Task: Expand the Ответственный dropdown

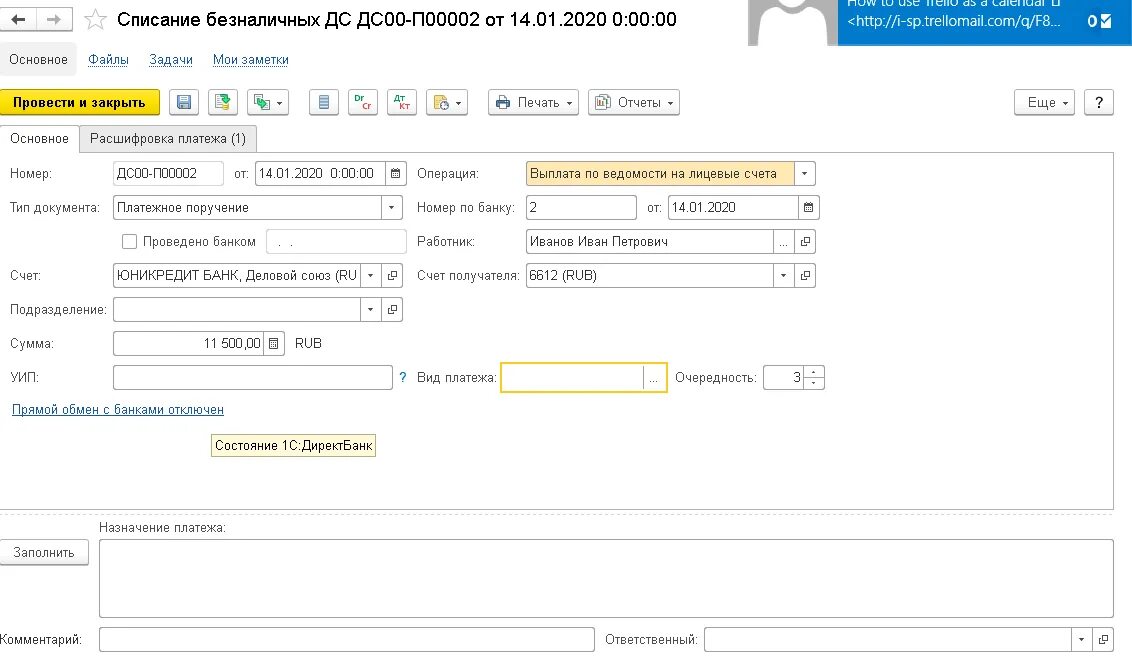Action: click(1081, 640)
